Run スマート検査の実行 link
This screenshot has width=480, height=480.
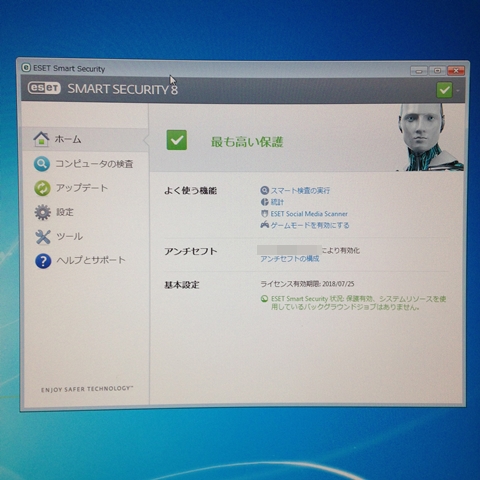(300, 191)
